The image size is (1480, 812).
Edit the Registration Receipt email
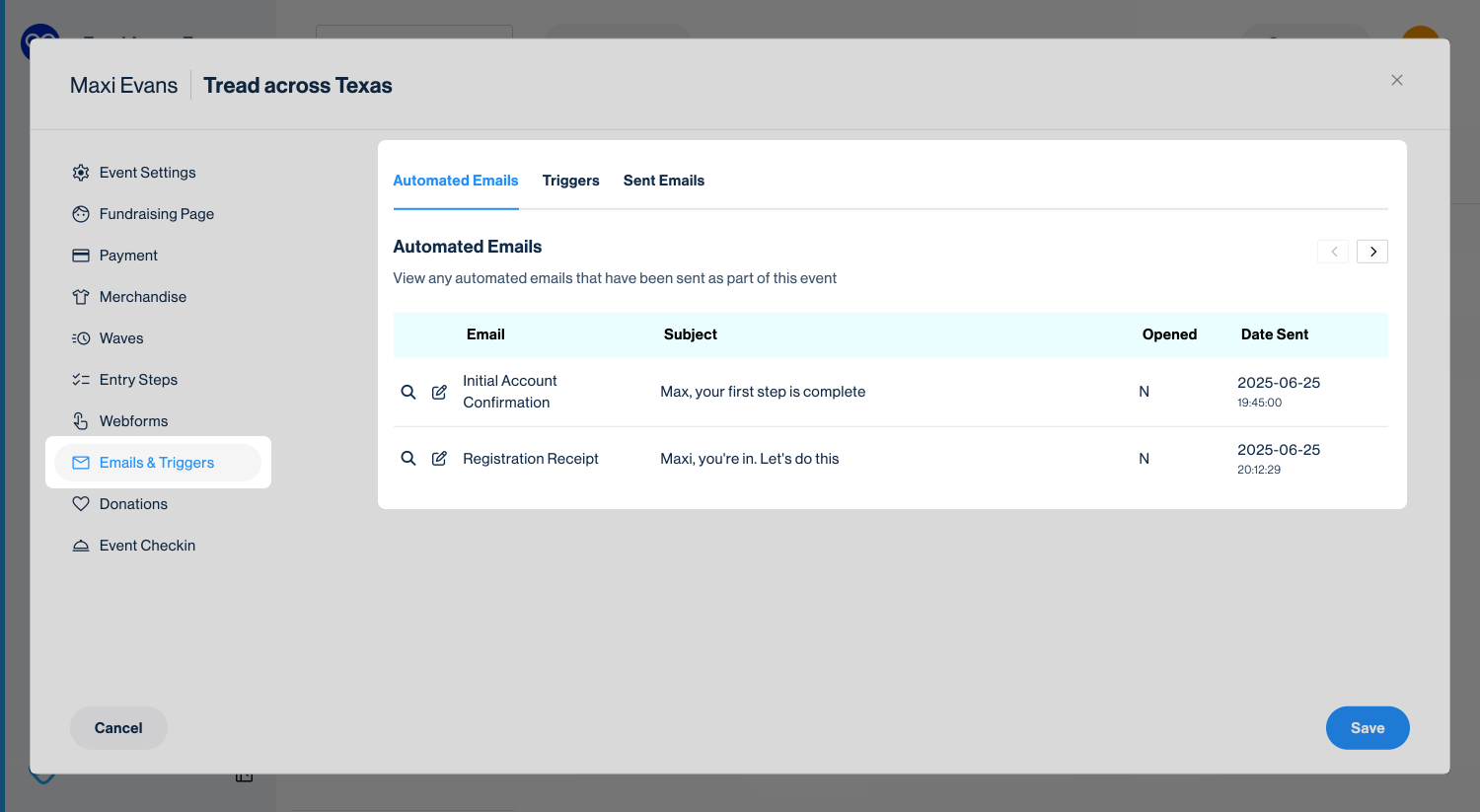point(439,459)
